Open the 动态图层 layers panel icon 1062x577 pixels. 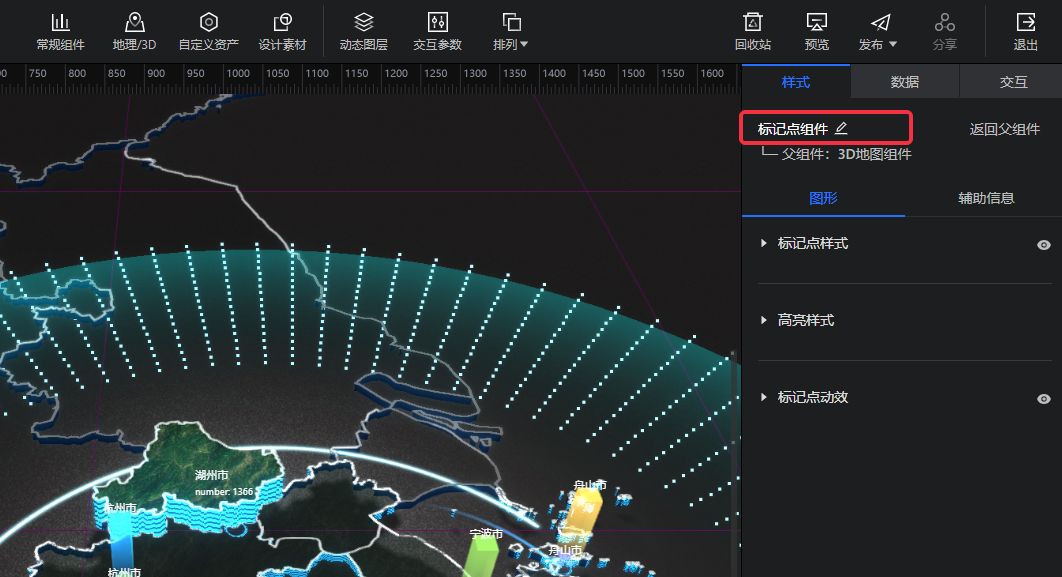click(364, 23)
